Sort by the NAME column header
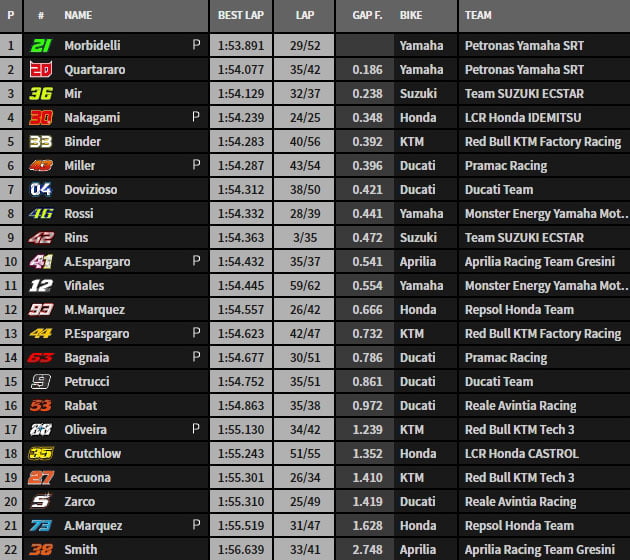 point(78,16)
